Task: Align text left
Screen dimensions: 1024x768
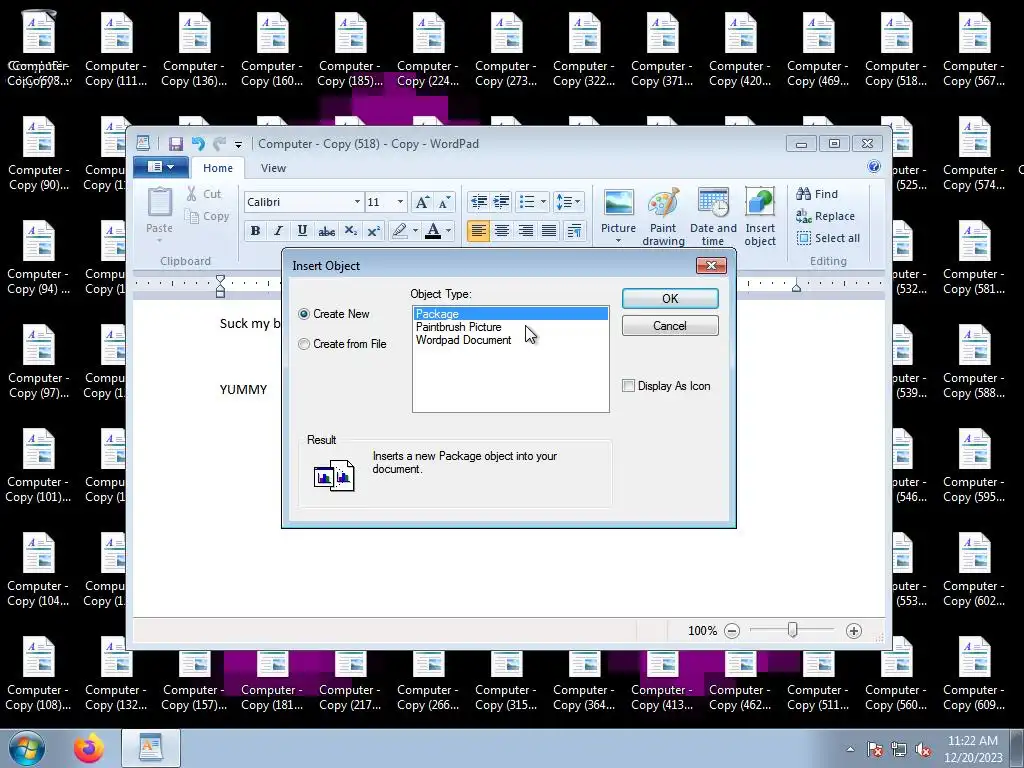Action: 478,231
